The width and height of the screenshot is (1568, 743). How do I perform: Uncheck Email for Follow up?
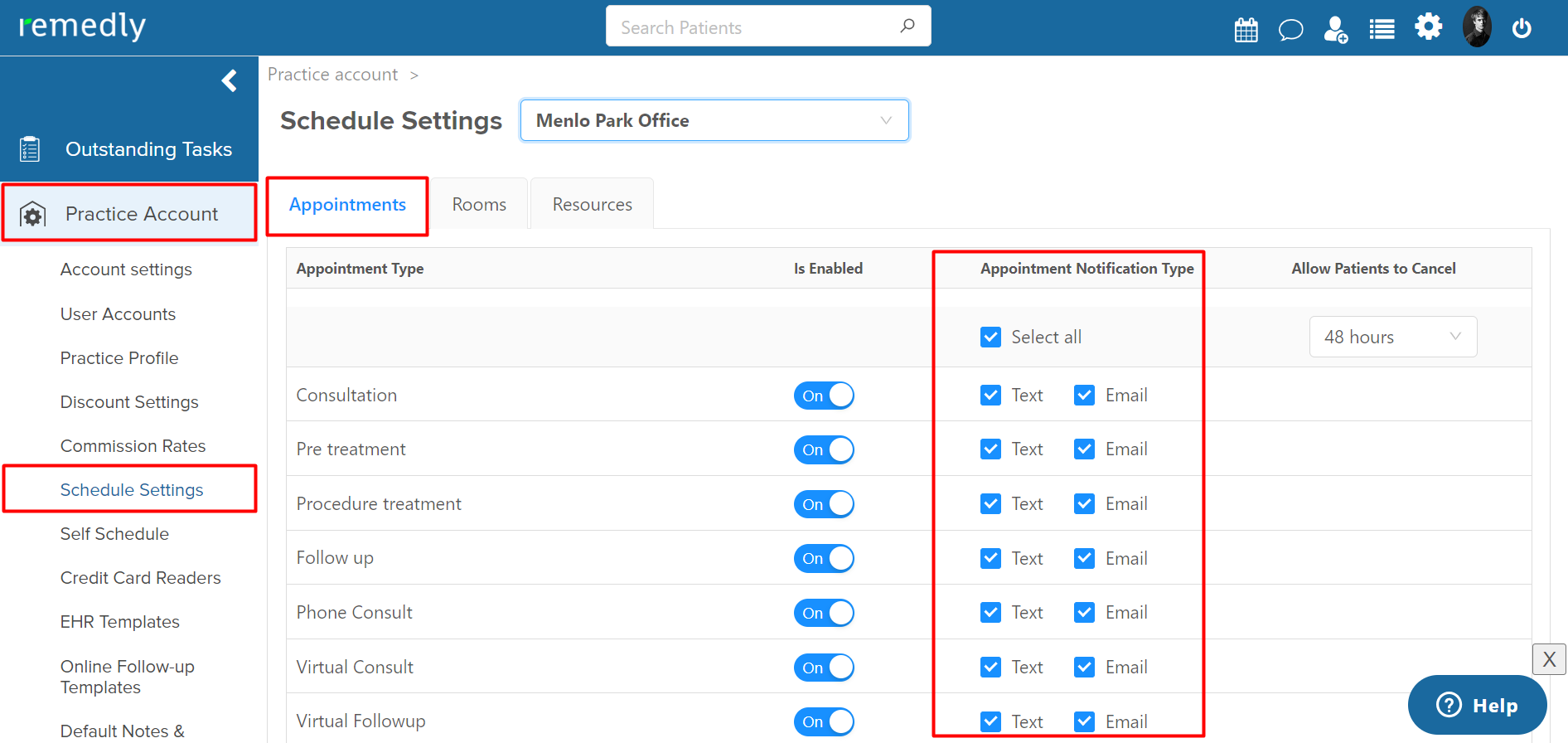pyautogui.click(x=1084, y=558)
